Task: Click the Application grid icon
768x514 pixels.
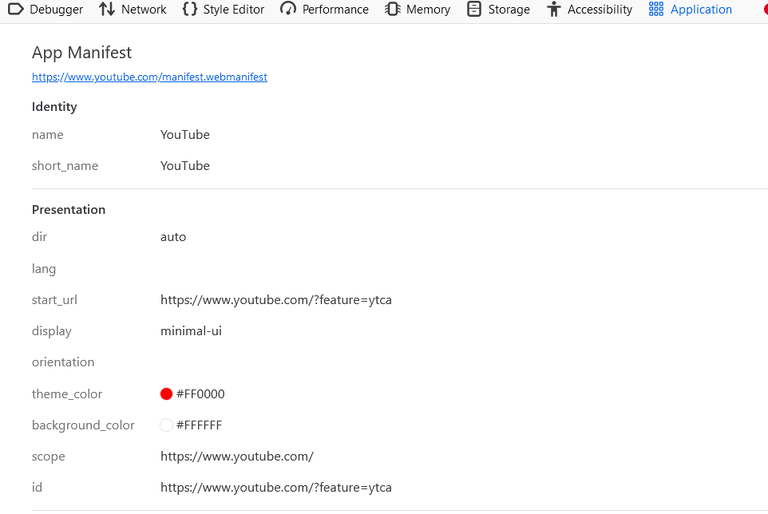Action: [656, 9]
